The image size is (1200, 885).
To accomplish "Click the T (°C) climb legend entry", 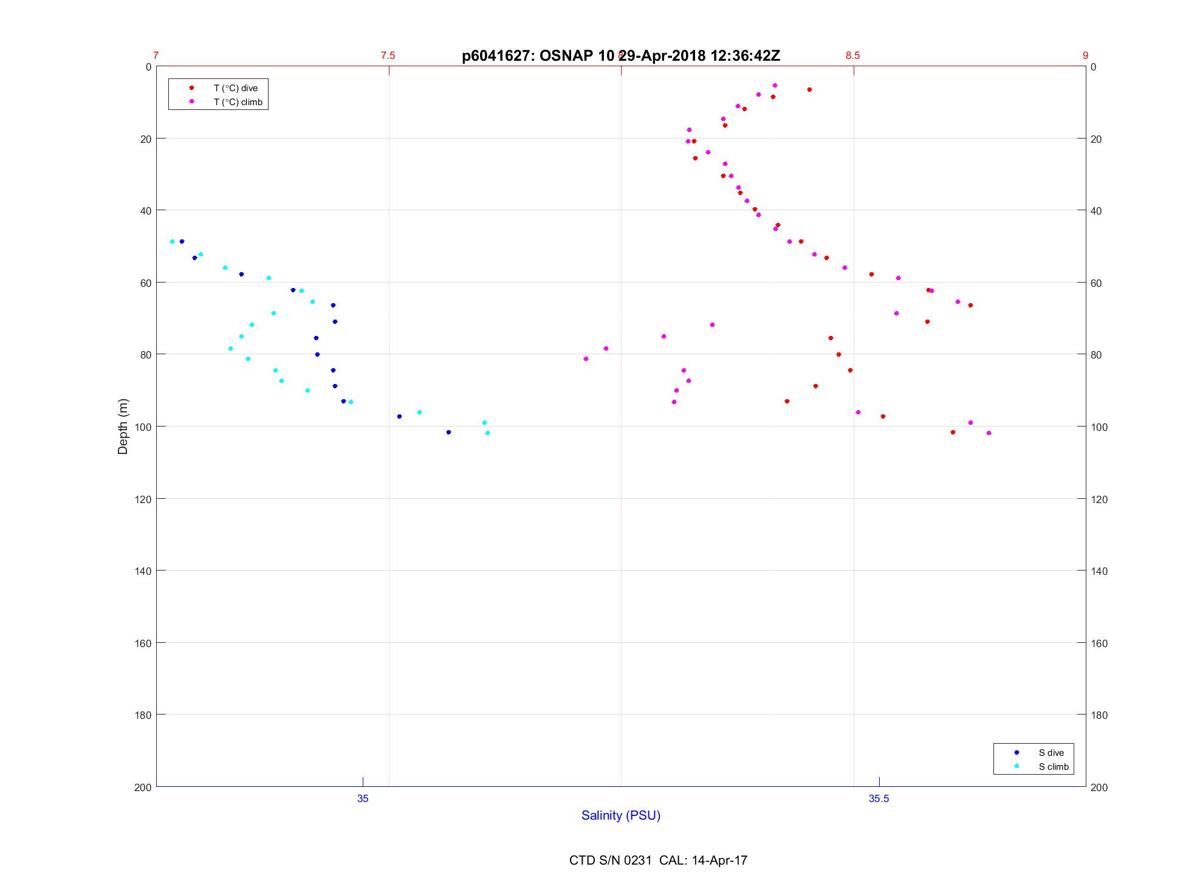I will 239,102.
